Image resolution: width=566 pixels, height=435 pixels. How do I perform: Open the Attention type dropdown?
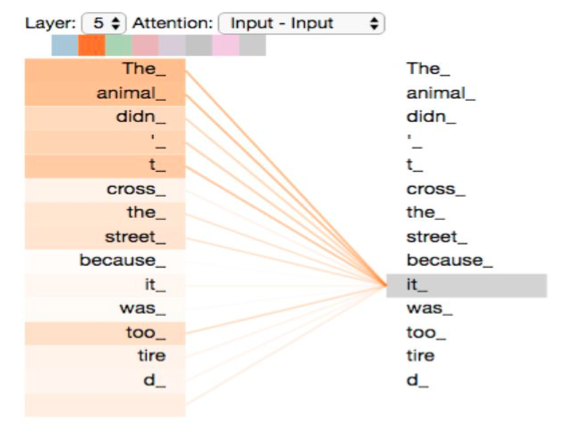[x=302, y=23]
